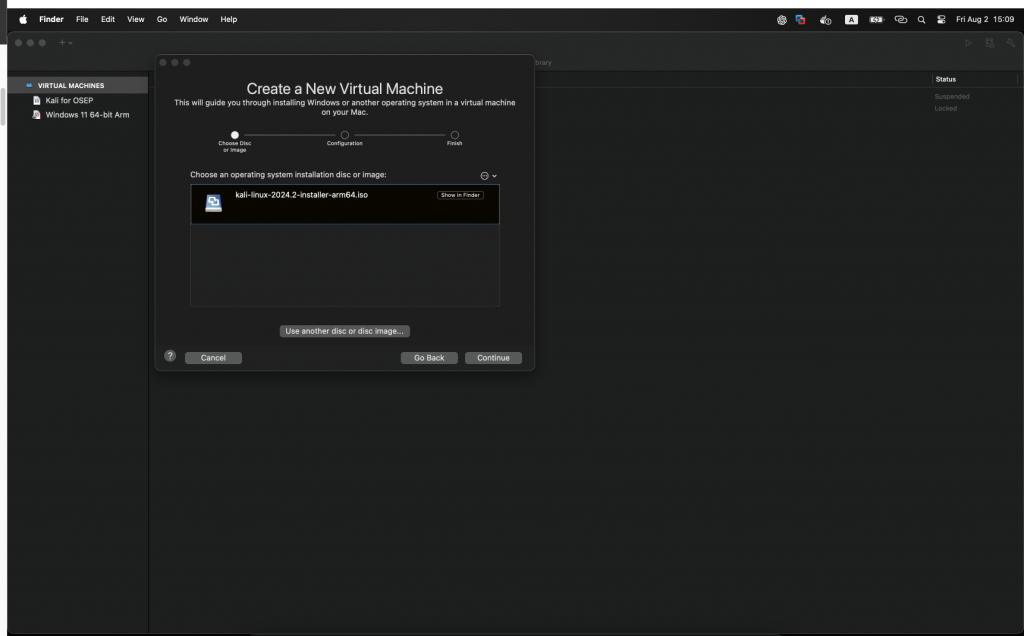Open the wizard help question mark
The image size is (1024, 636).
point(170,356)
